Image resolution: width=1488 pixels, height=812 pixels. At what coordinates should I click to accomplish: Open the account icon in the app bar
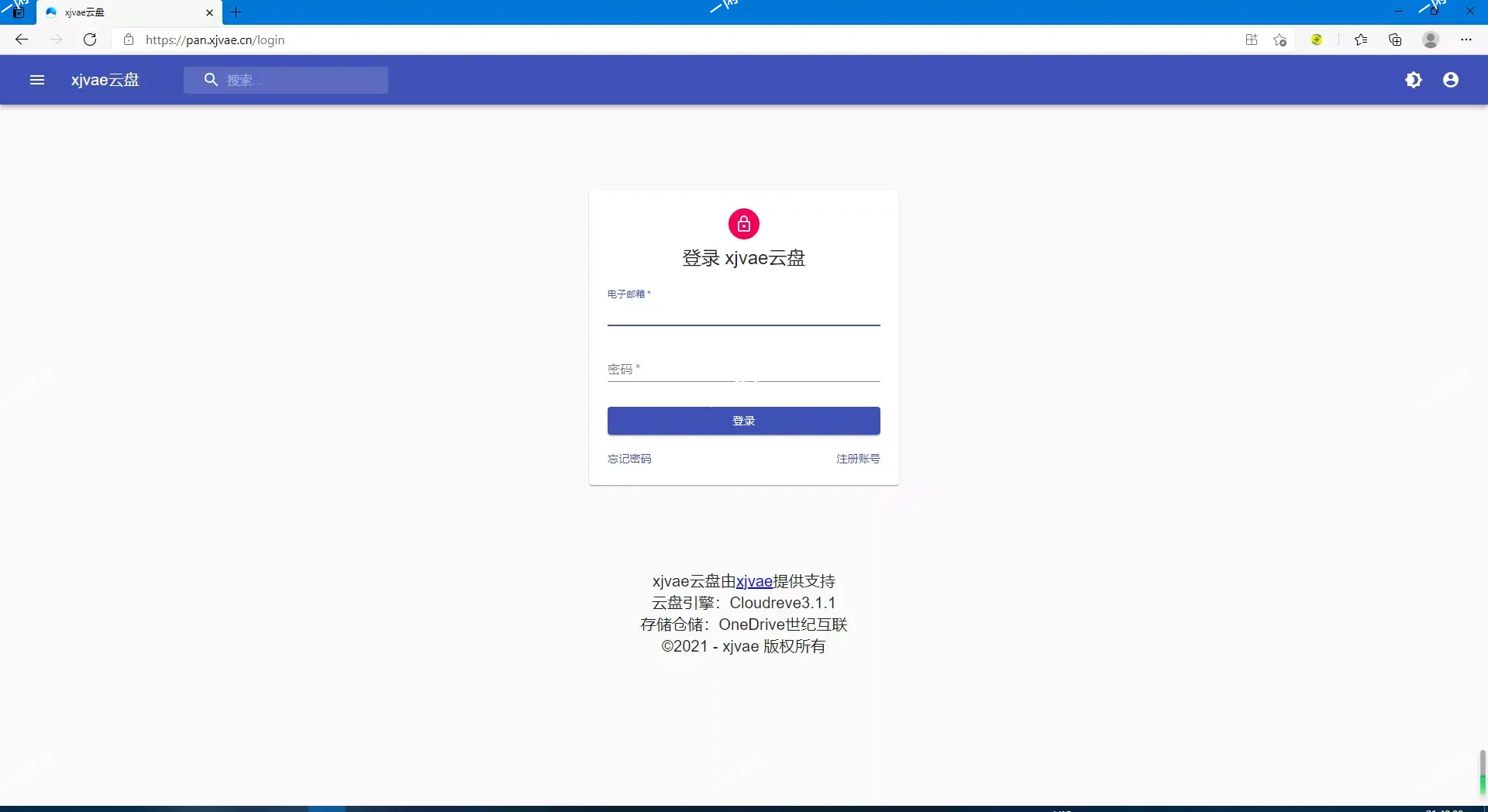tap(1451, 80)
